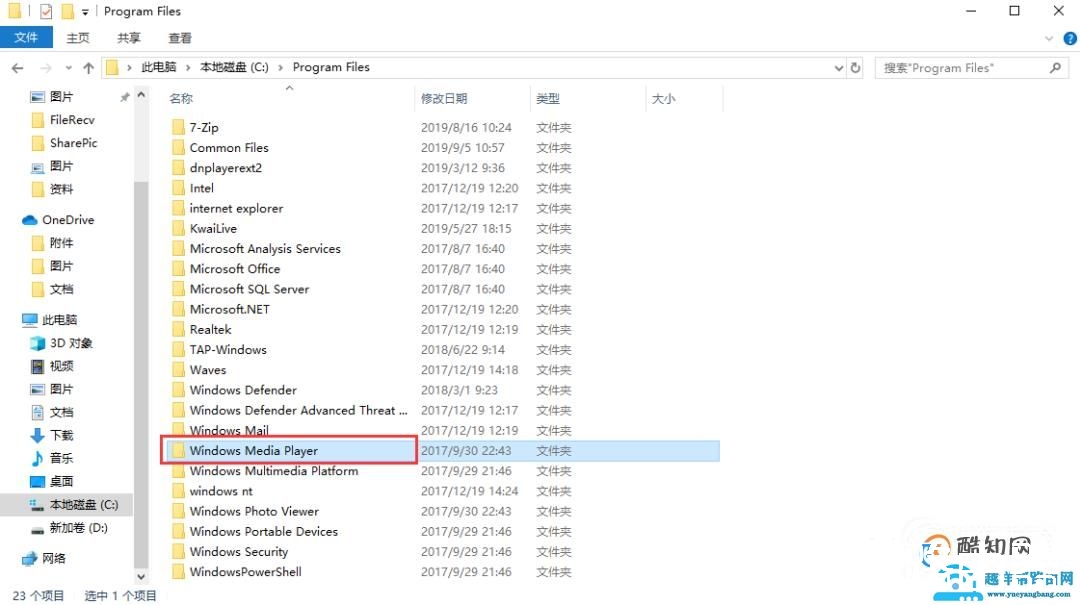Viewport: 1080px width, 605px height.
Task: Select the Microsoft.NET folder icon
Action: pyautogui.click(x=178, y=309)
